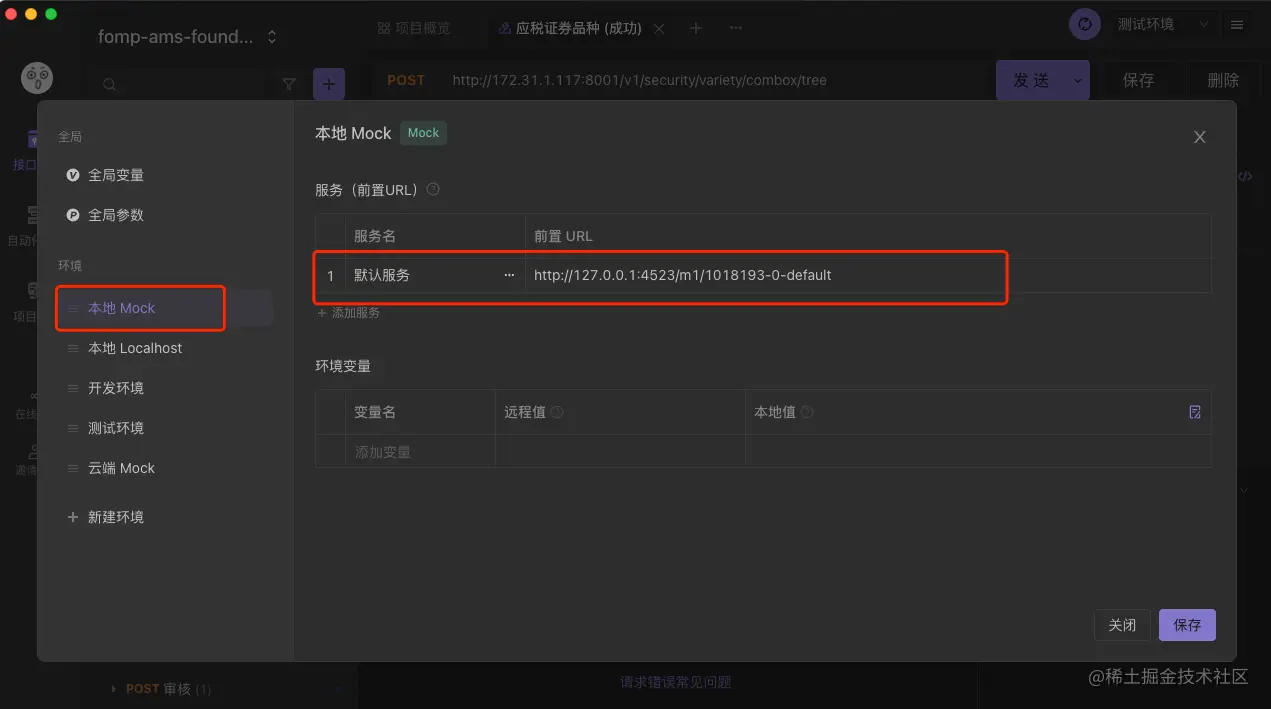Viewport: 1271px width, 709px height.
Task: Open tab bar more options ellipsis
Action: [737, 28]
